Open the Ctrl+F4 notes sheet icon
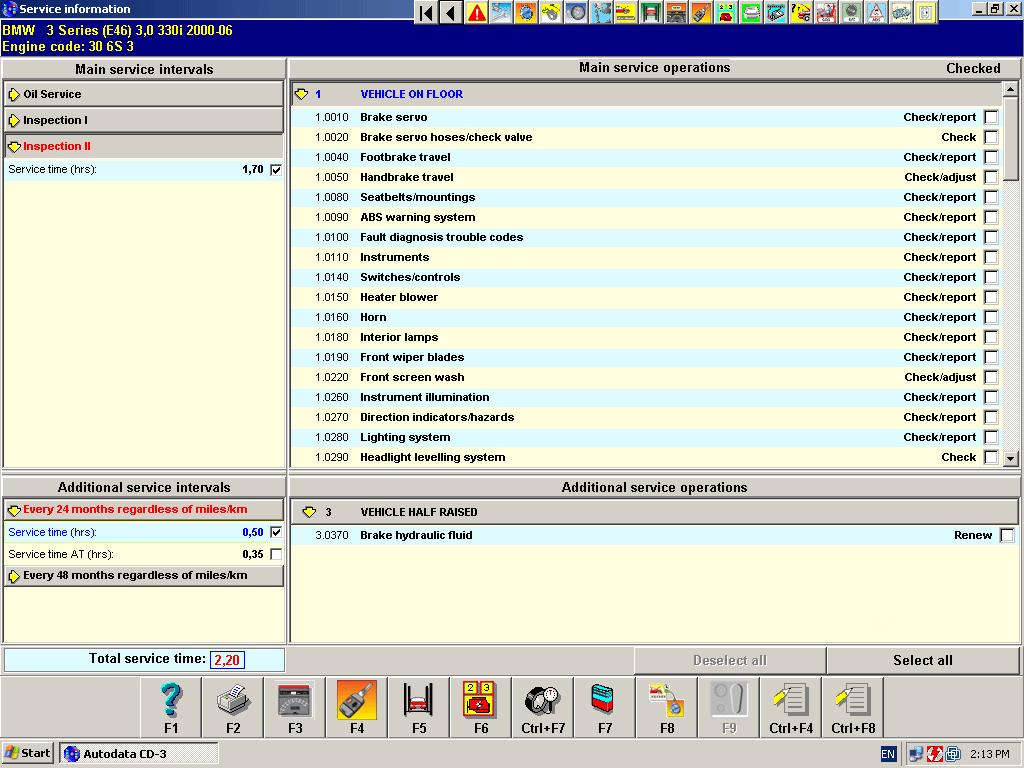The width and height of the screenshot is (1024, 768). point(791,707)
